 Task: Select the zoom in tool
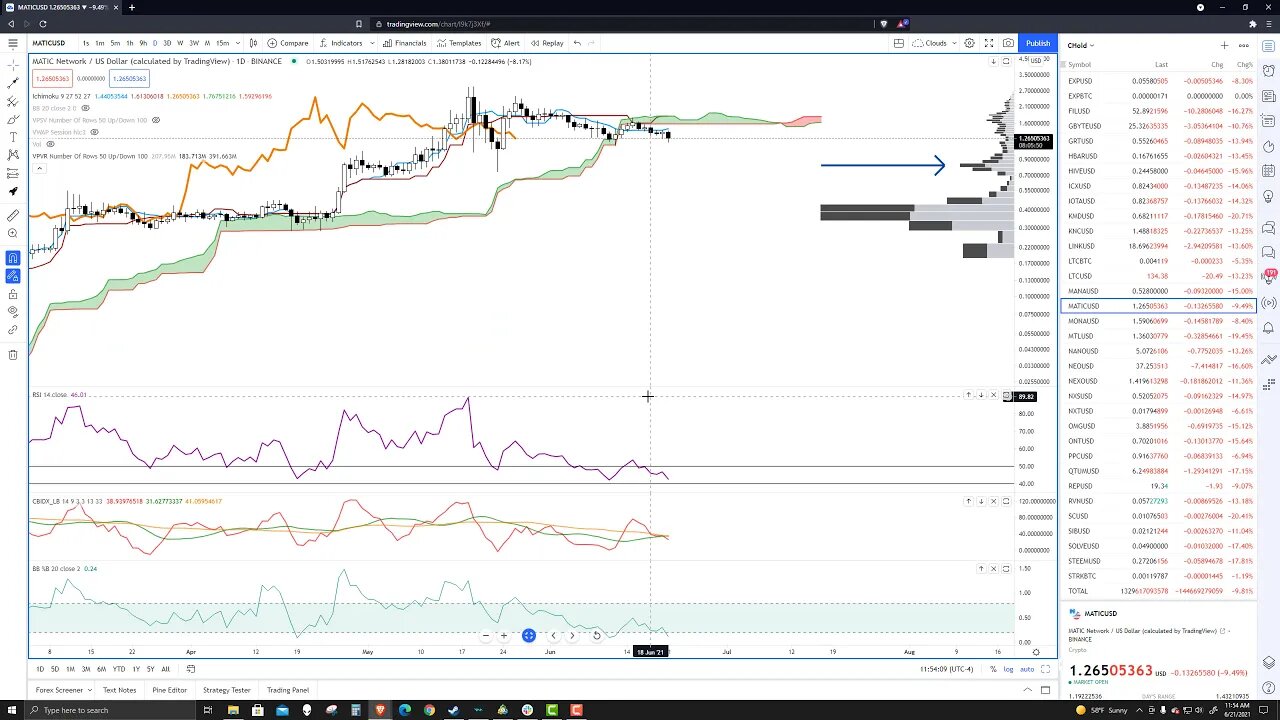12,233
